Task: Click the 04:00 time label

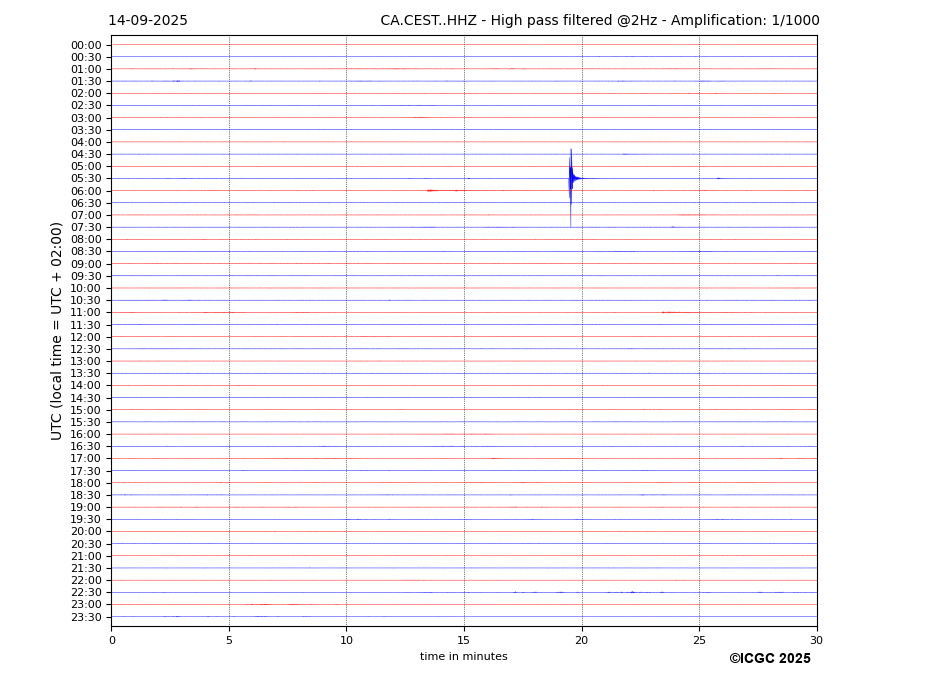Action: (x=86, y=143)
